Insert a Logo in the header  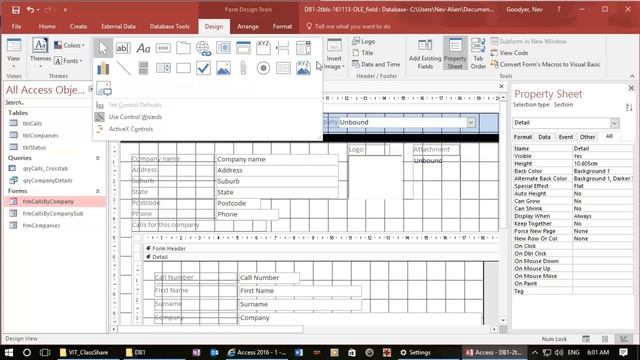364,42
